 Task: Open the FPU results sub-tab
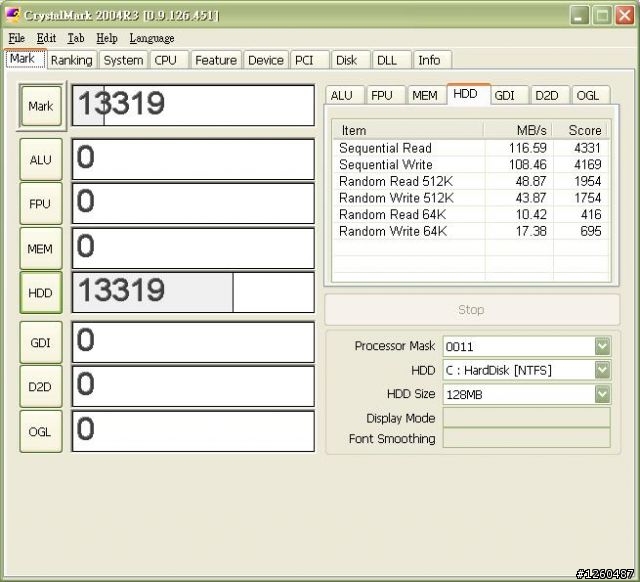[x=386, y=95]
